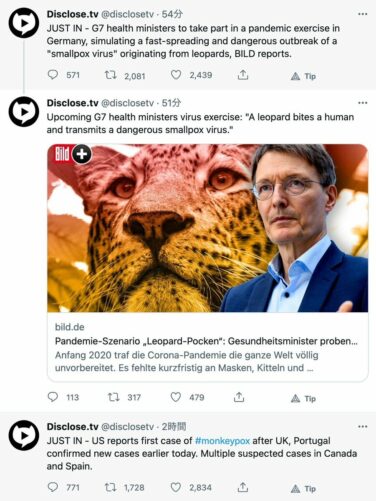Share the leopard virus exercise tweet

click(x=239, y=397)
